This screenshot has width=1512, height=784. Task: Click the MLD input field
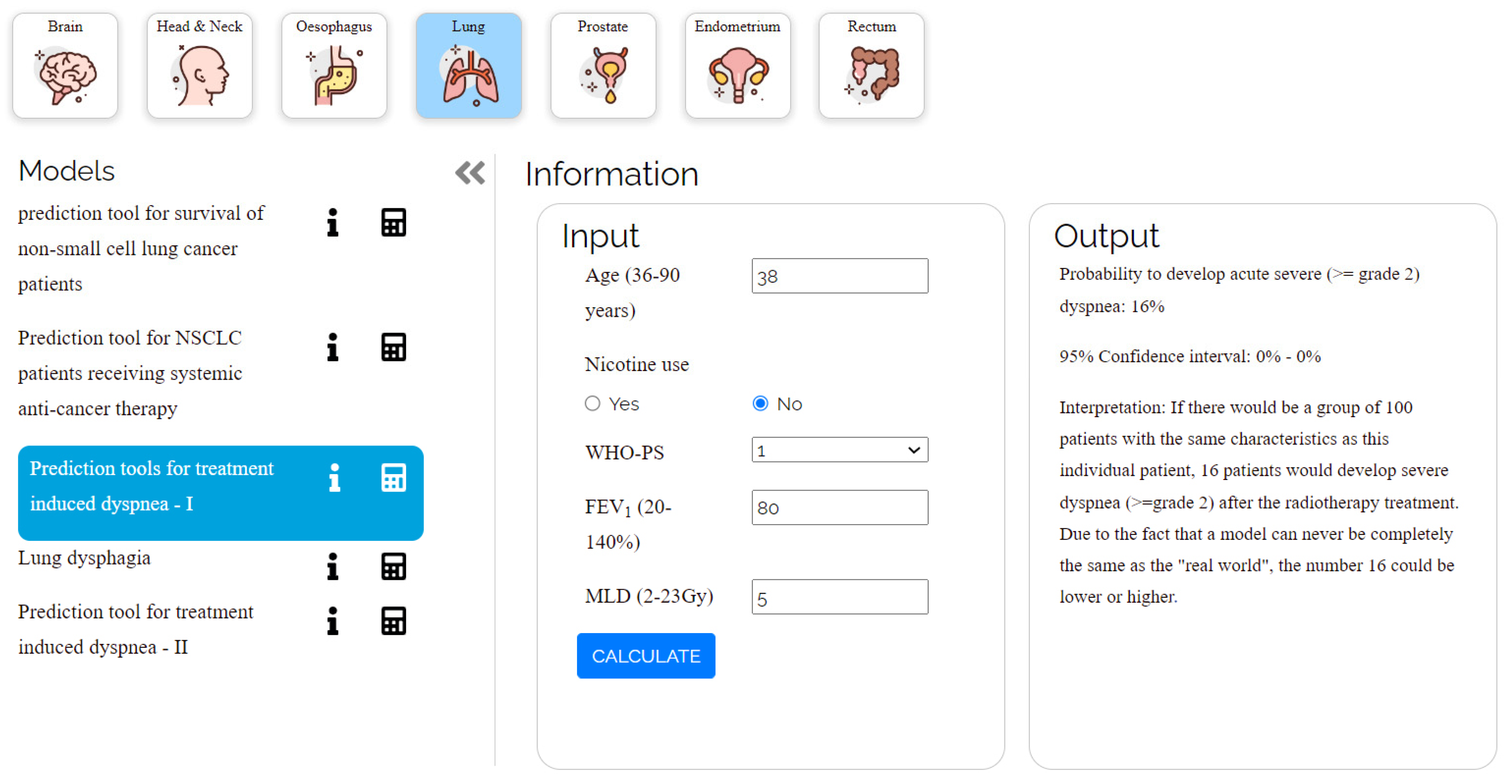point(839,597)
